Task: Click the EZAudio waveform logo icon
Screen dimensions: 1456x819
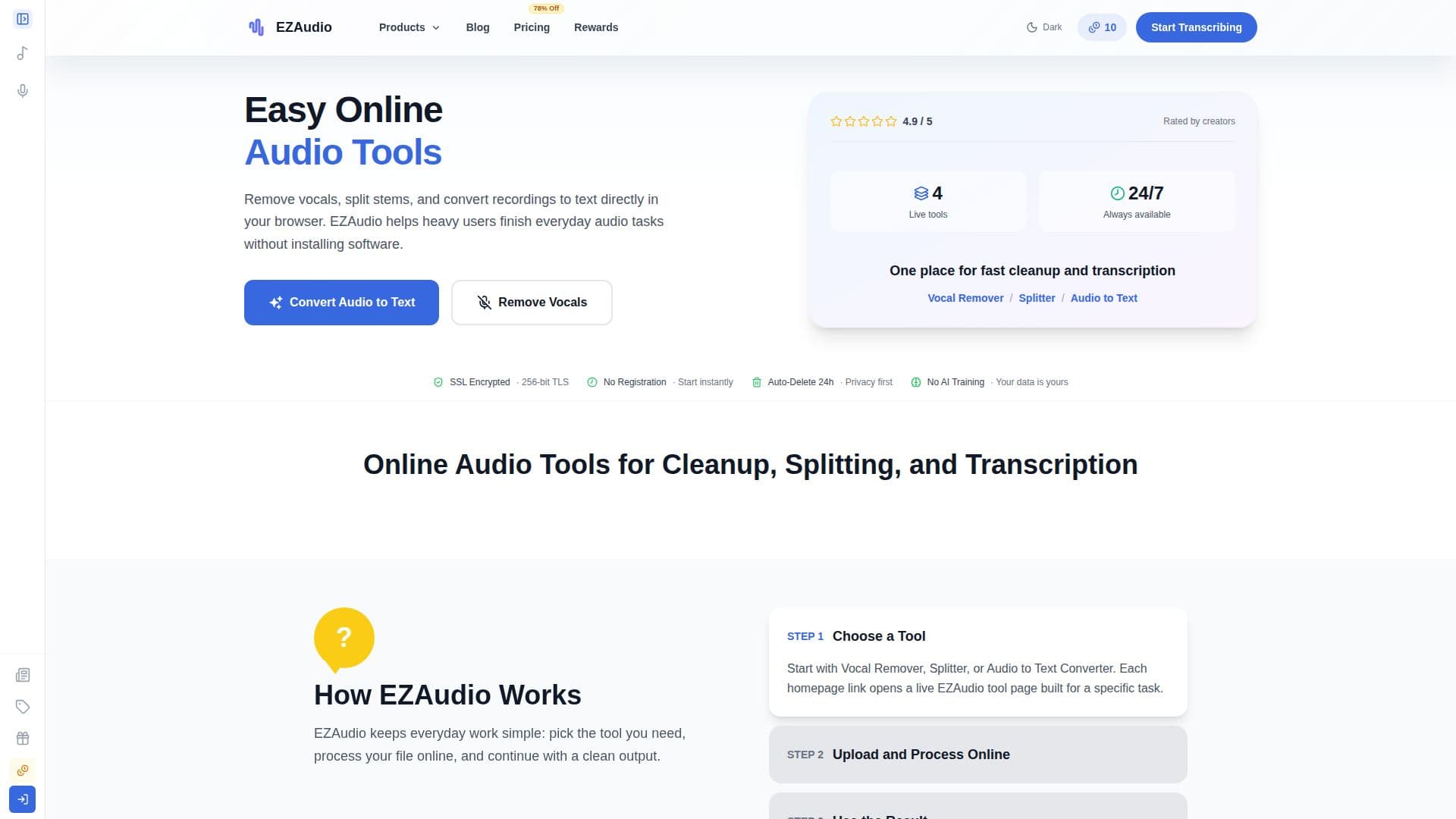Action: pos(256,27)
